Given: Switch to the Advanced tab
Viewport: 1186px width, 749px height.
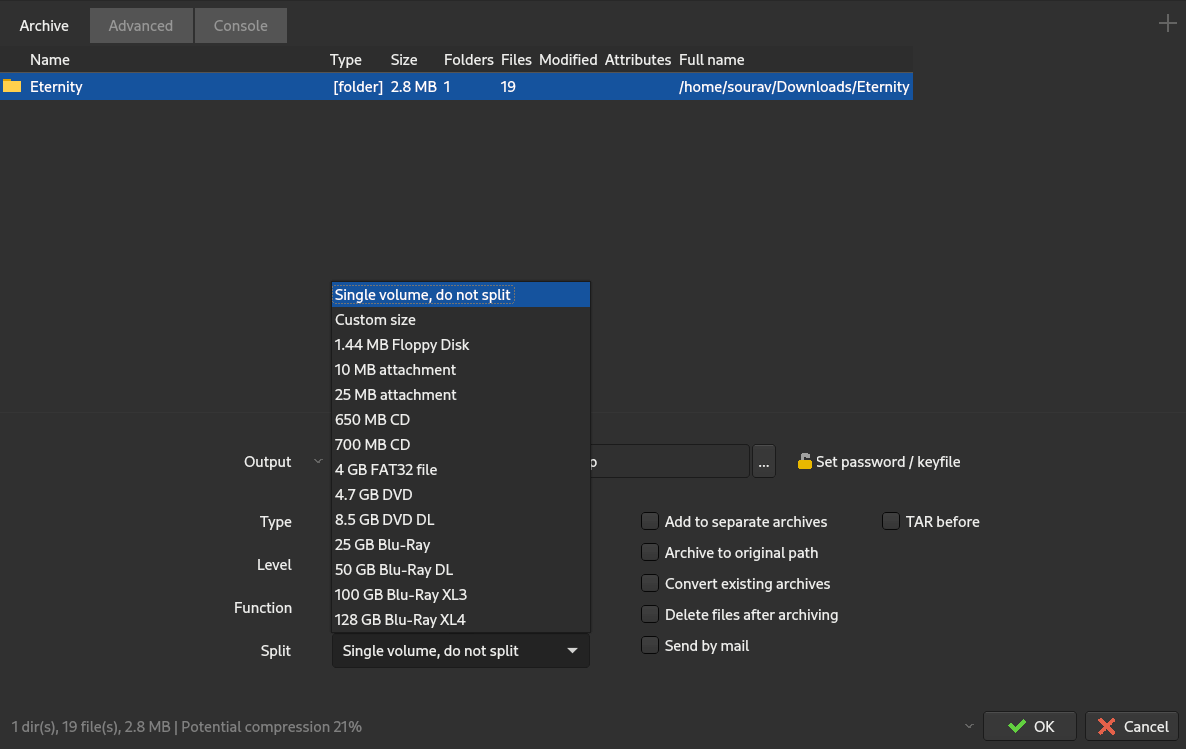Looking at the screenshot, I should click(x=140, y=26).
